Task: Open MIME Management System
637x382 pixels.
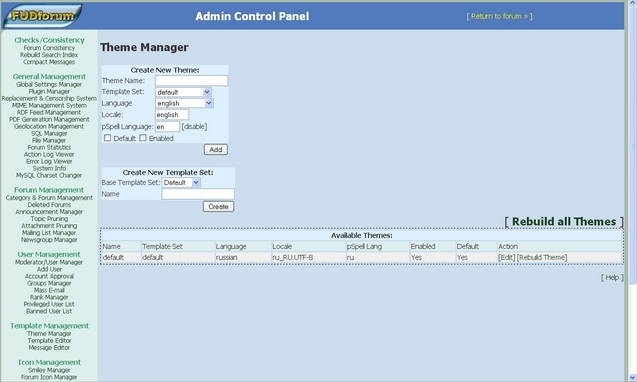Action: click(49, 105)
